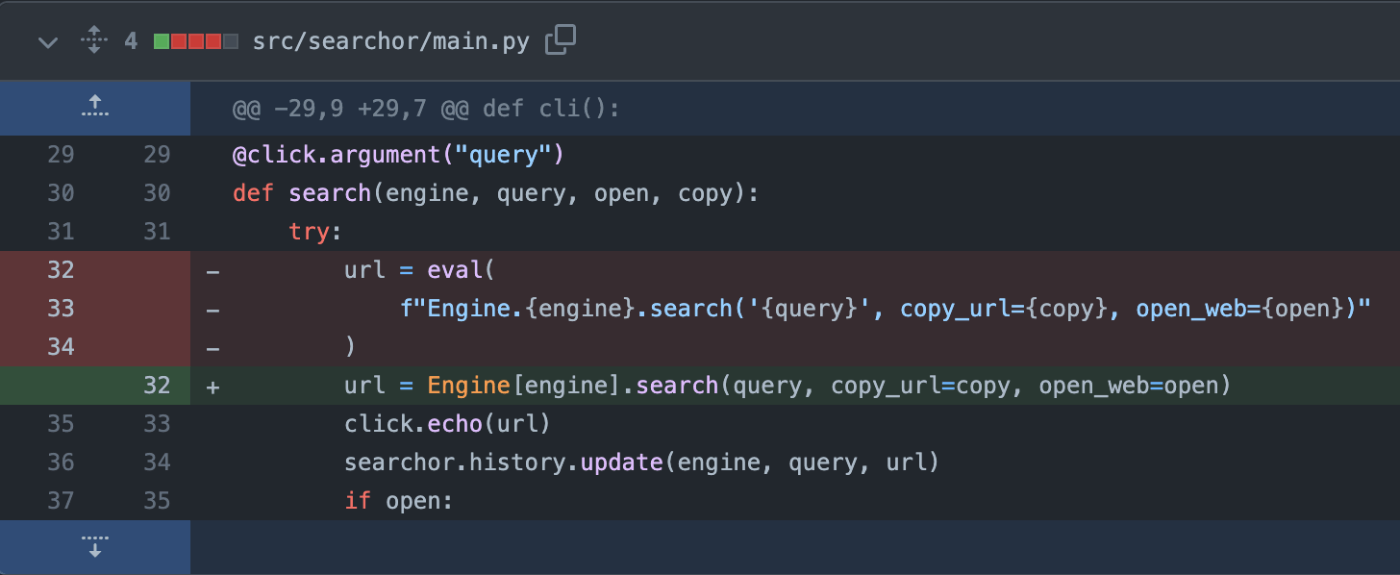Click the 'def search(engine, query, open, copy):' line

pos(496,193)
